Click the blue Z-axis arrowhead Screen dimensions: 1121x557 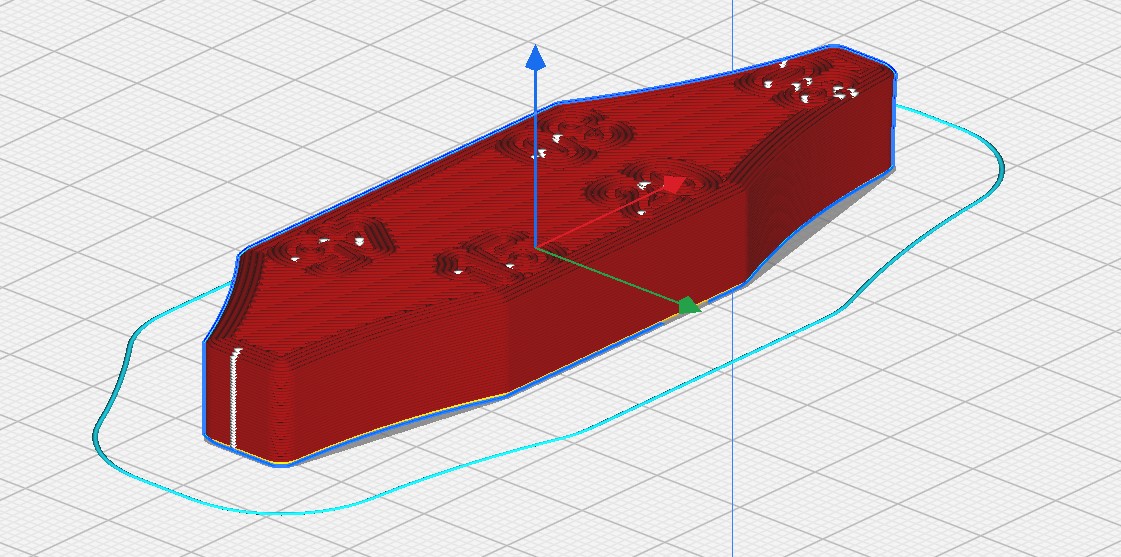point(535,57)
